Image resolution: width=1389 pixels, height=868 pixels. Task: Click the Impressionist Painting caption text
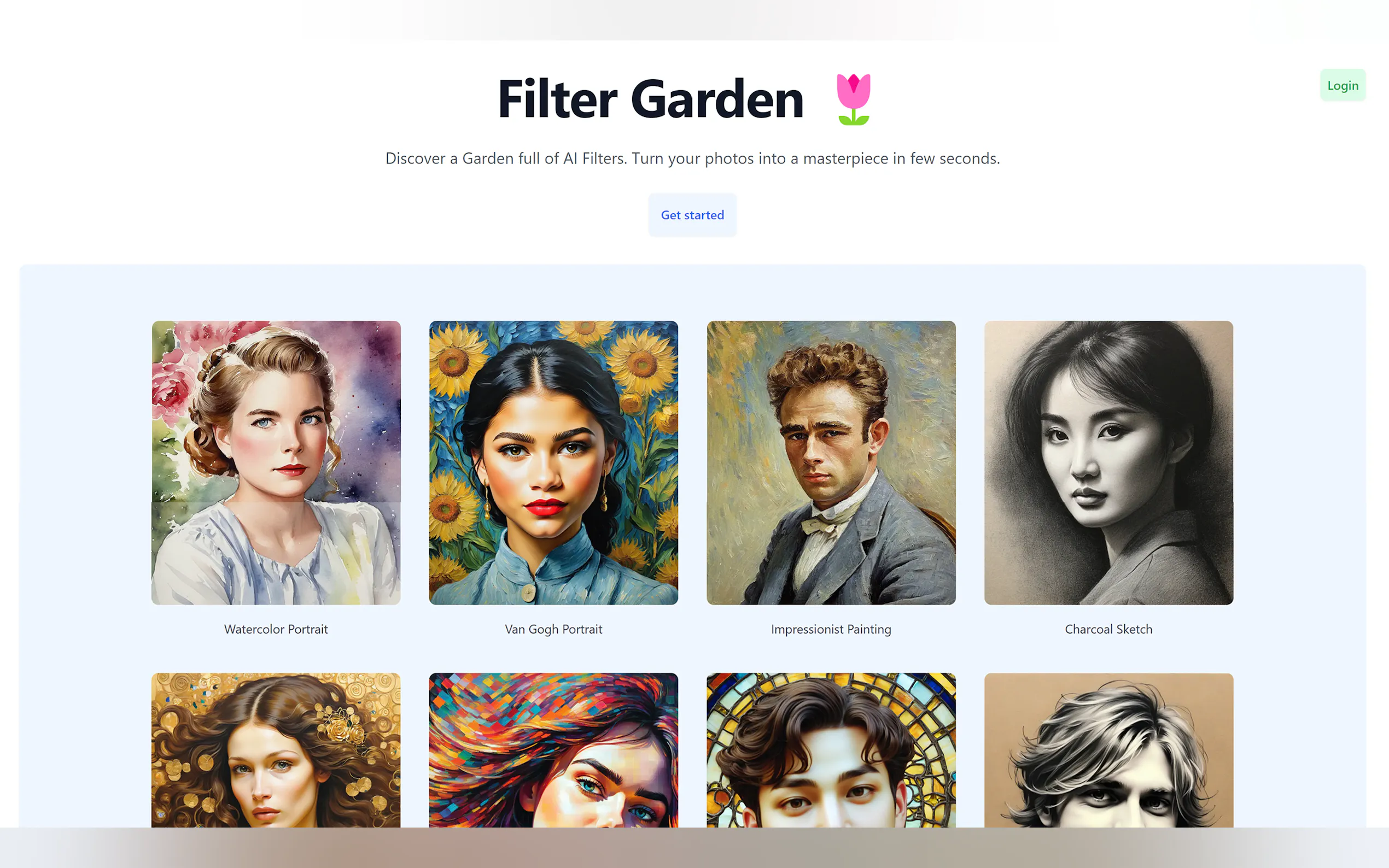[x=831, y=629]
